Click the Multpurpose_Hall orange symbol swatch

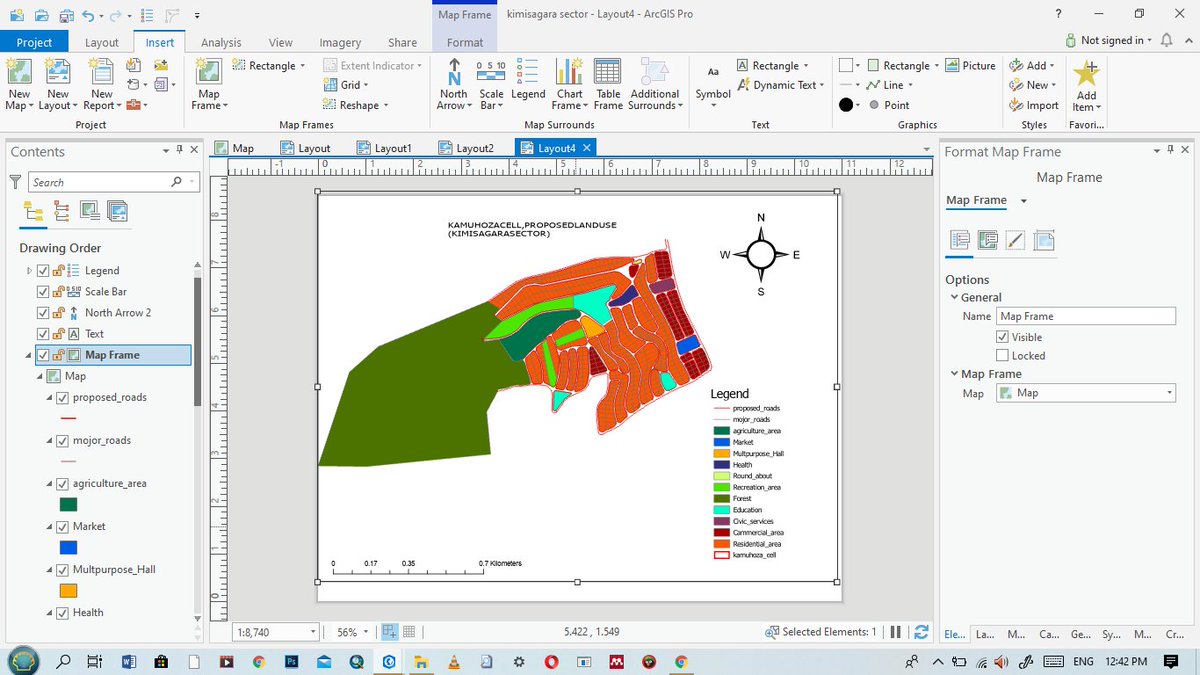click(69, 591)
